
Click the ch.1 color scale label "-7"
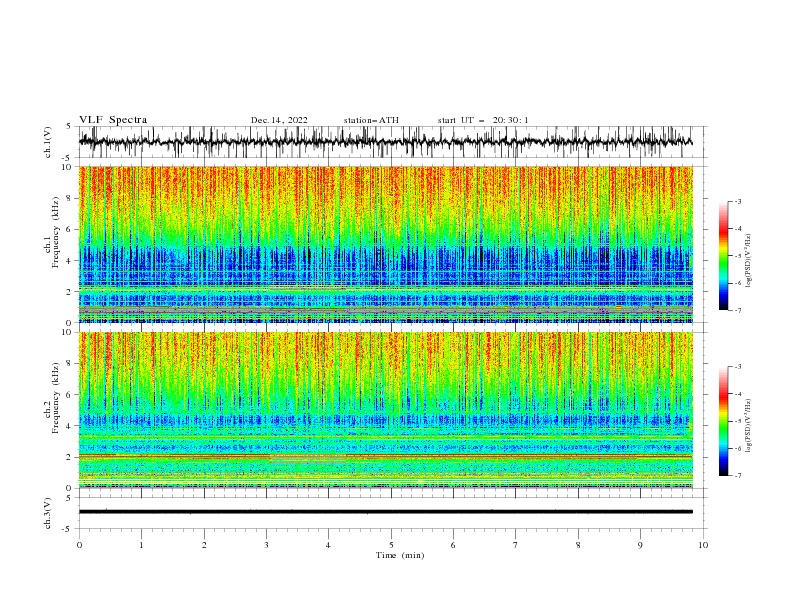point(738,310)
